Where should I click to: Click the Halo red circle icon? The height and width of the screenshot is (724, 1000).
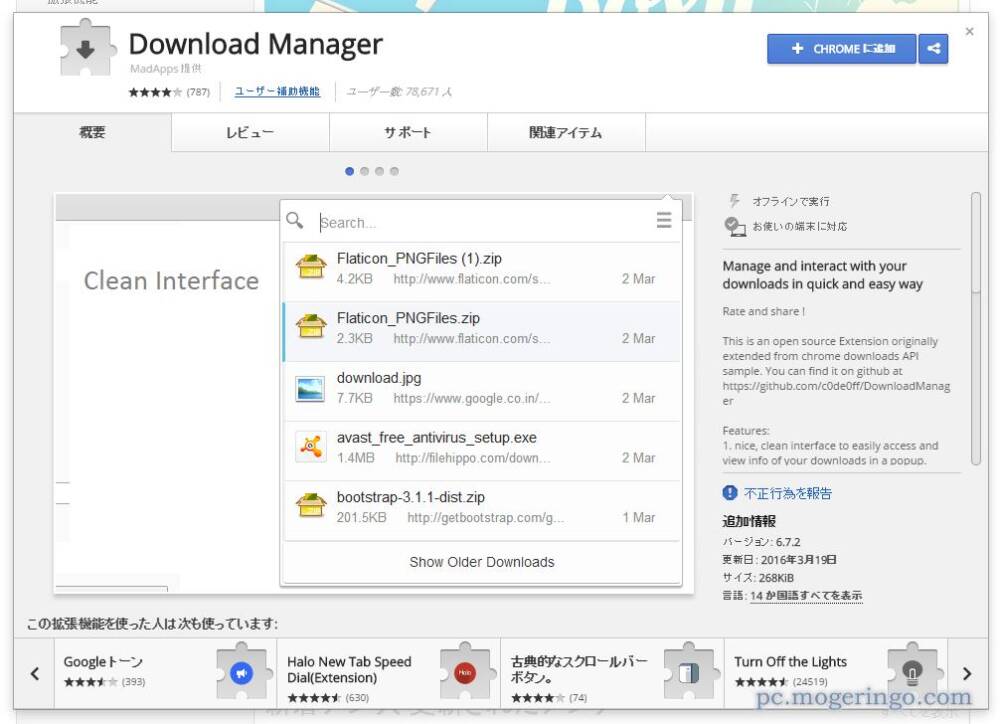click(465, 672)
